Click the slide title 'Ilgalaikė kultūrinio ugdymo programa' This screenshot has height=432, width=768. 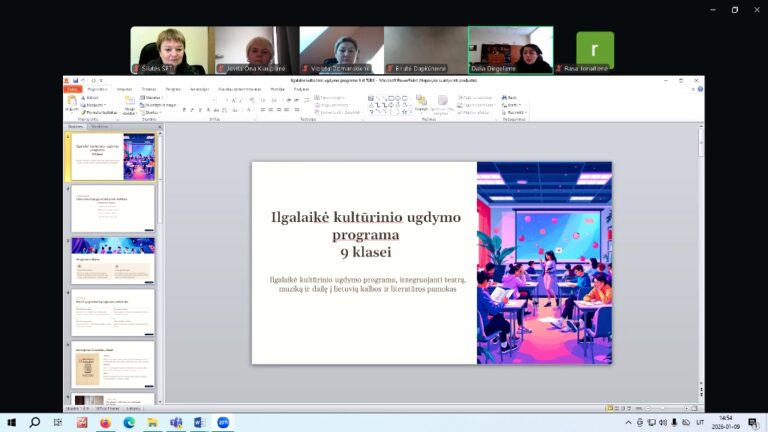366,225
